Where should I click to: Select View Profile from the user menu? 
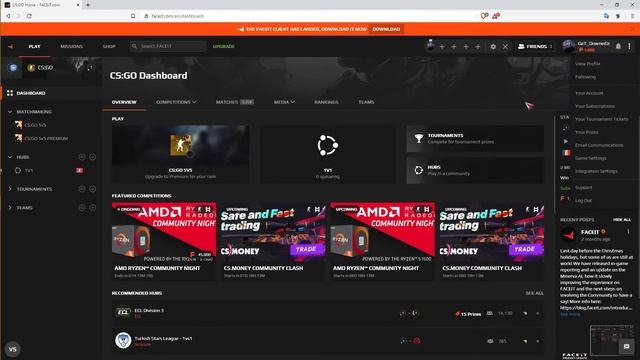587,64
